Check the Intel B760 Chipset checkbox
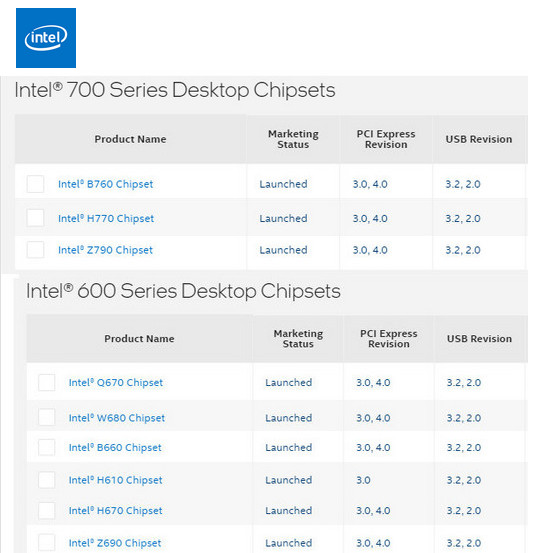Viewport: 539px width, 553px height. (x=35, y=184)
